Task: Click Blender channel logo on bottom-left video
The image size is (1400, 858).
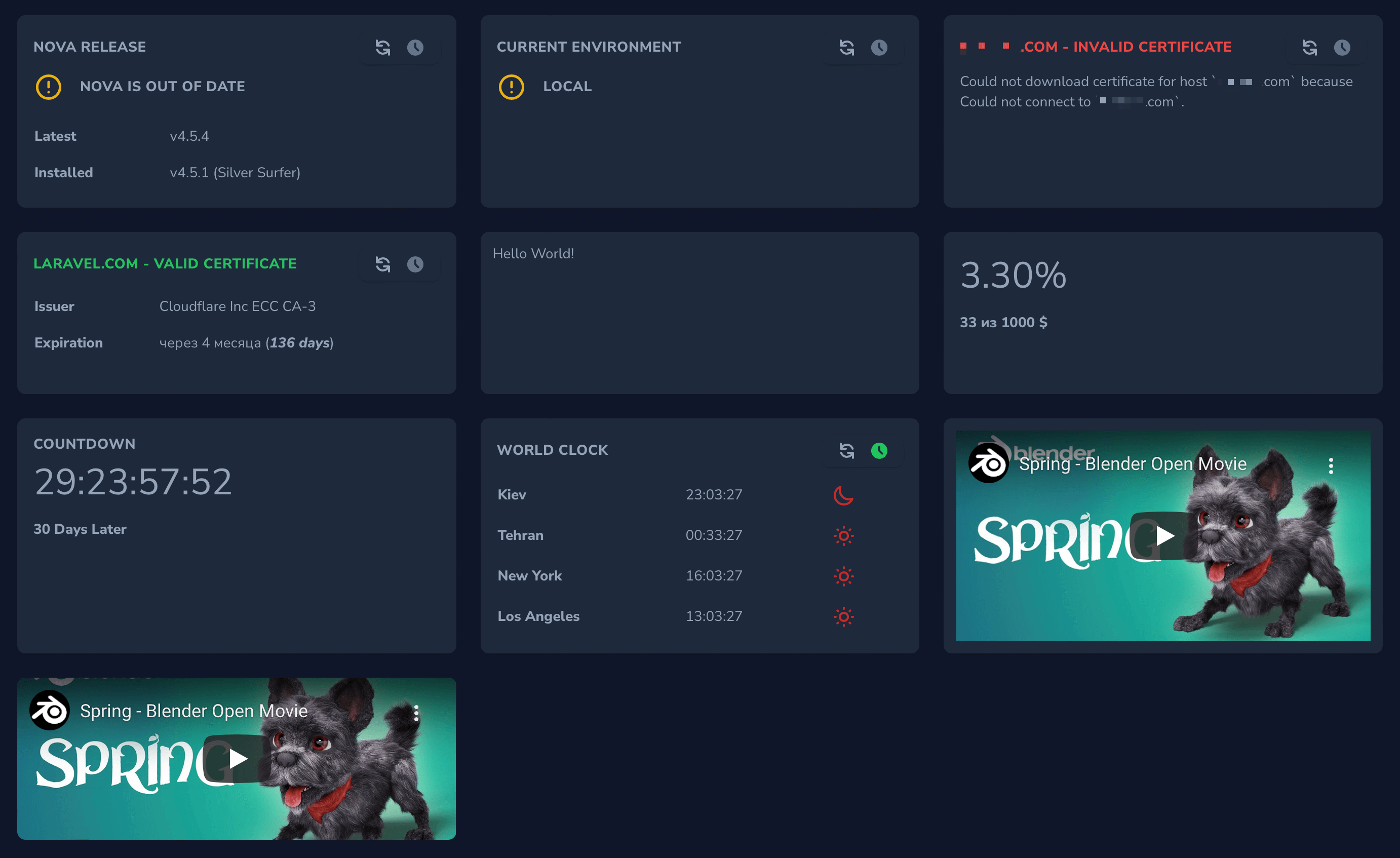Action: click(x=50, y=710)
